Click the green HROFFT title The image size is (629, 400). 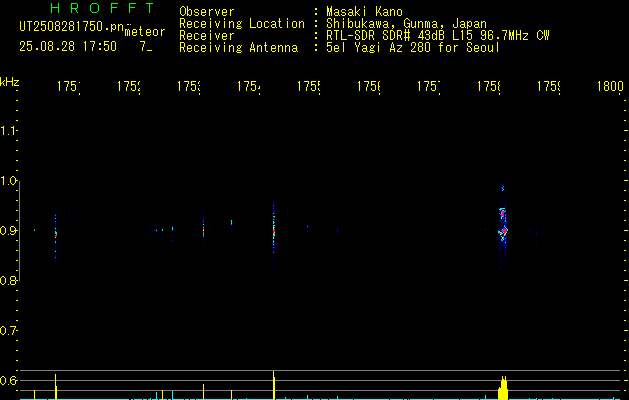tap(103, 8)
